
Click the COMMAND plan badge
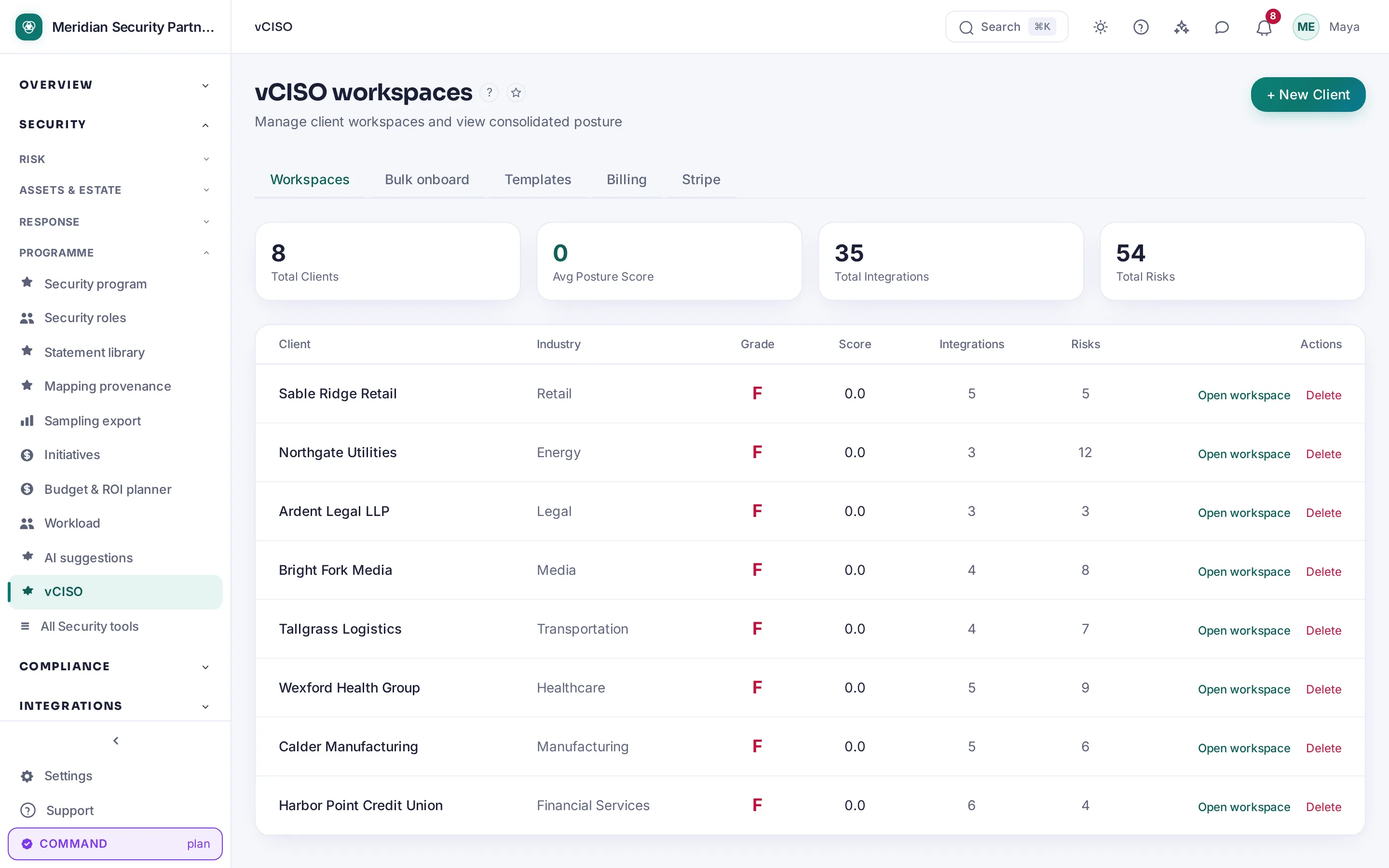coord(115,843)
